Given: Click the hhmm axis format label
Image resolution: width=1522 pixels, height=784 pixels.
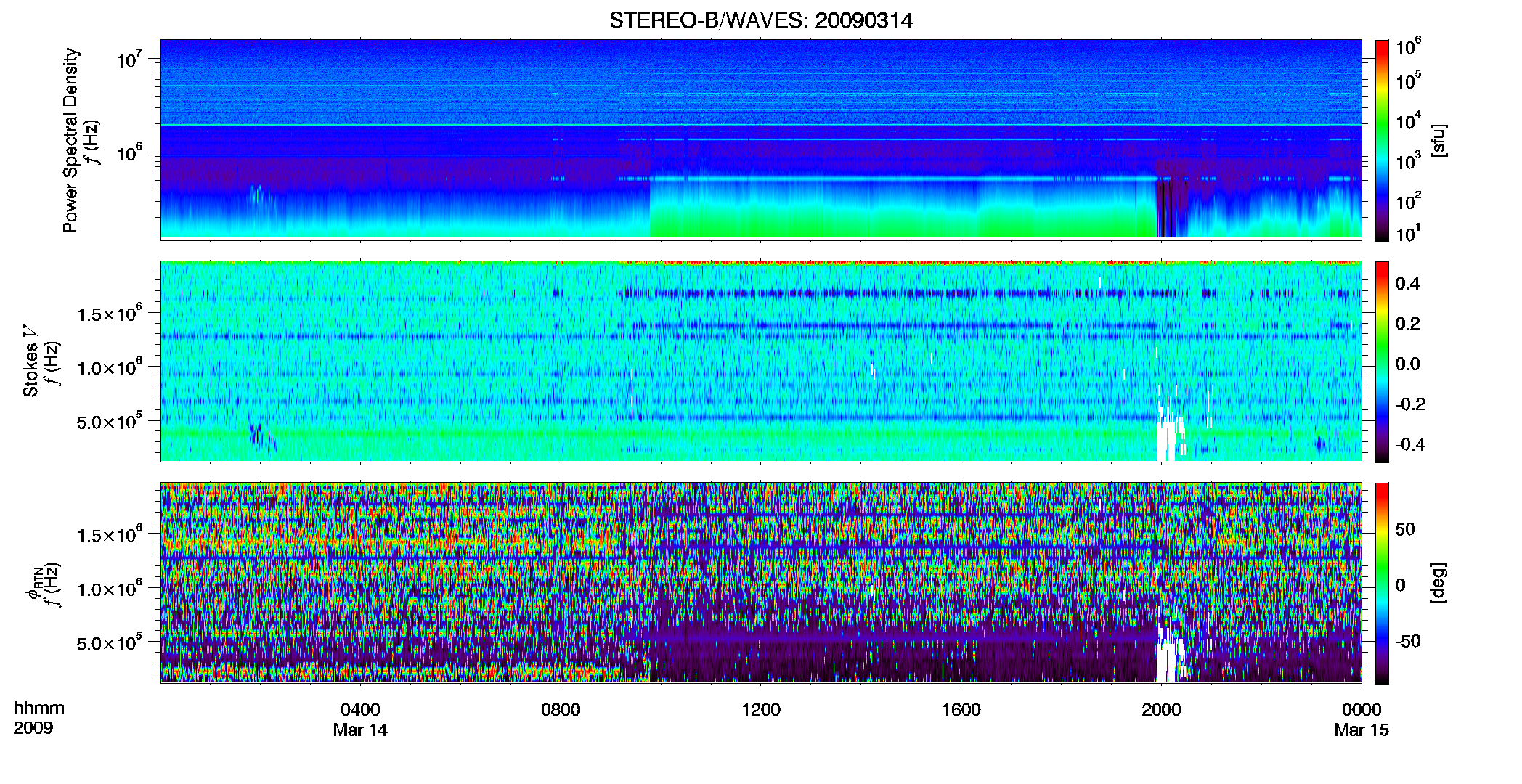Looking at the screenshot, I should coord(39,709).
